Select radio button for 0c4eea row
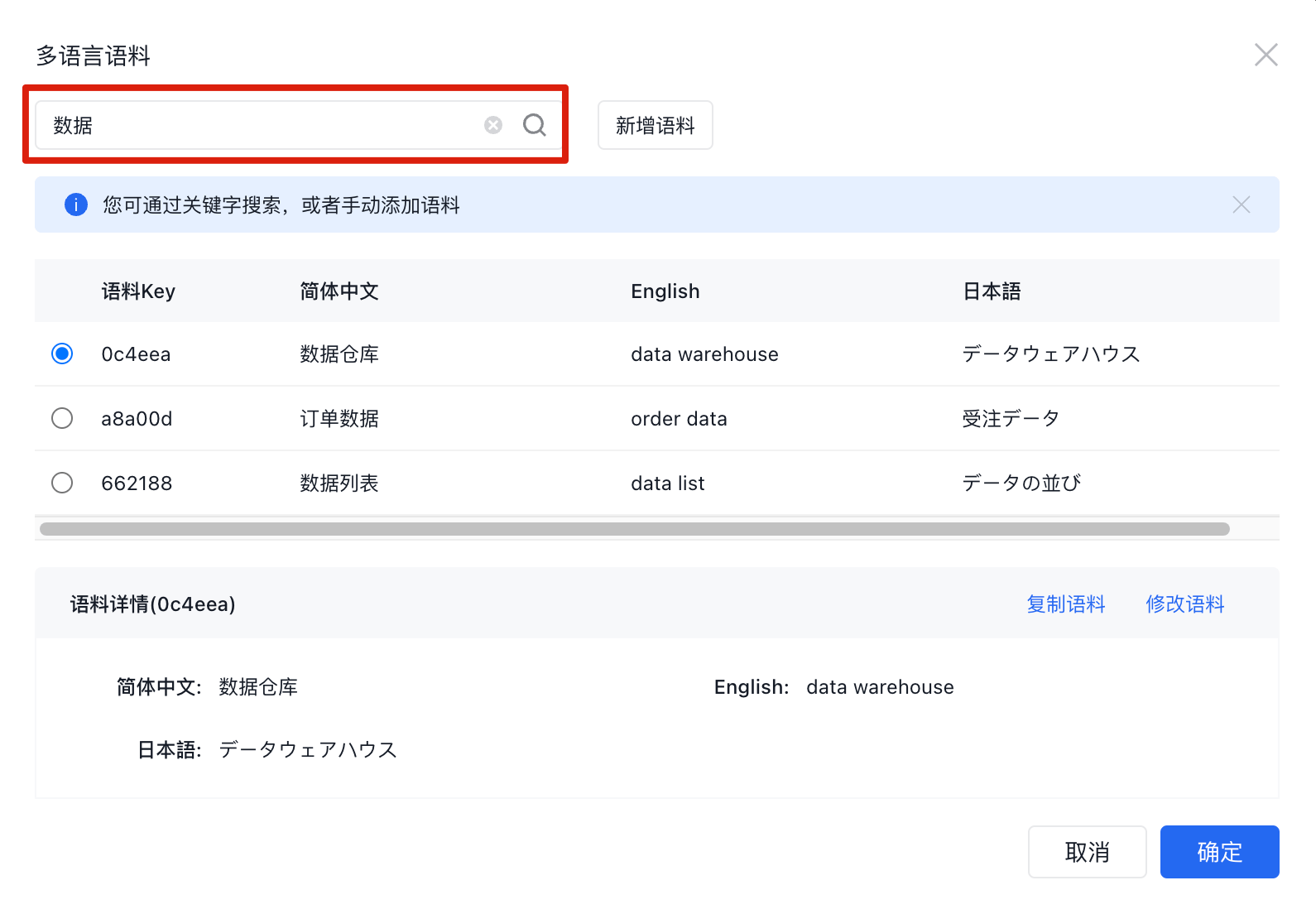The image size is (1316, 914). click(62, 354)
